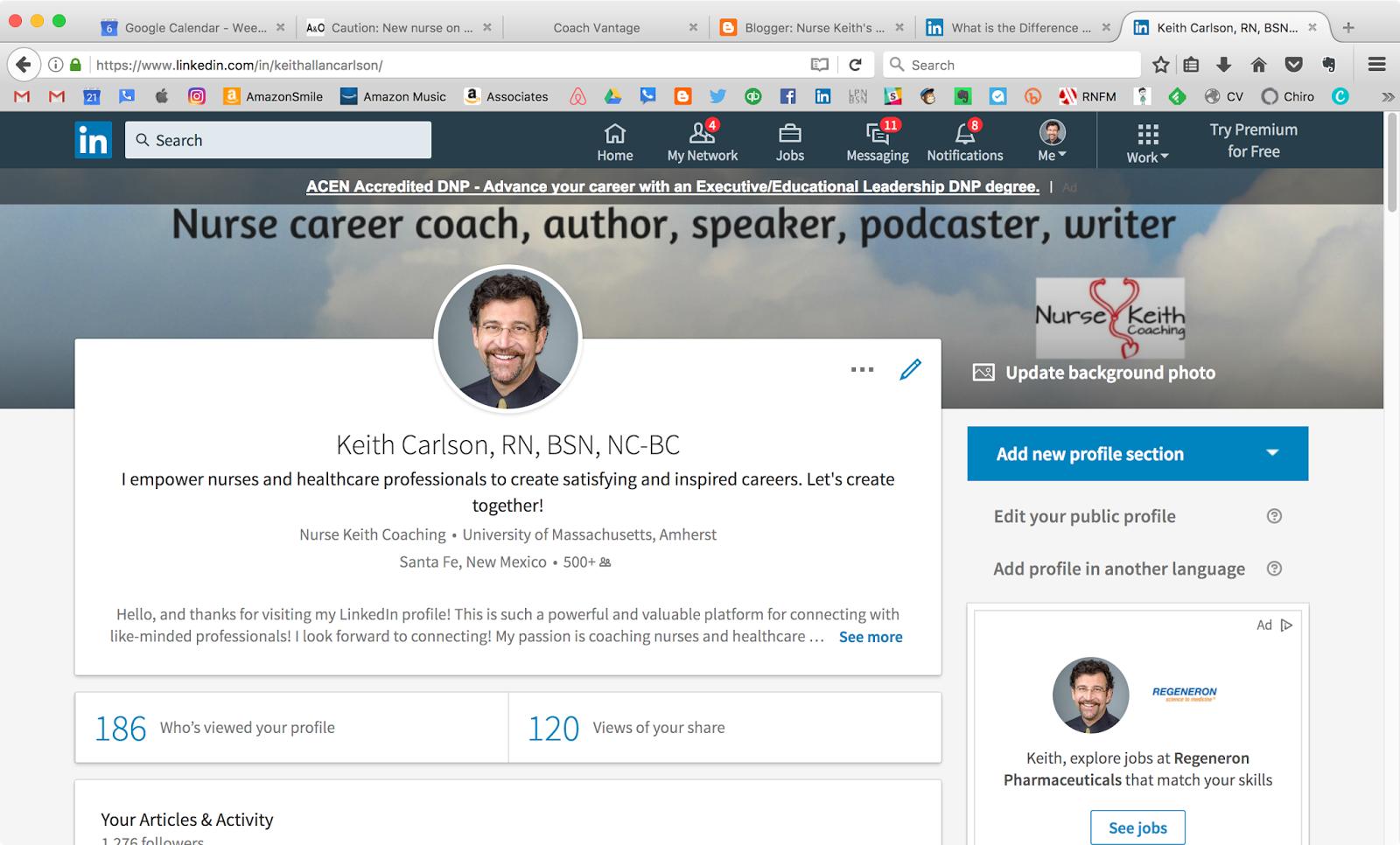
Task: Click the help question mark beside Edit your public profile
Action: coord(1274,516)
